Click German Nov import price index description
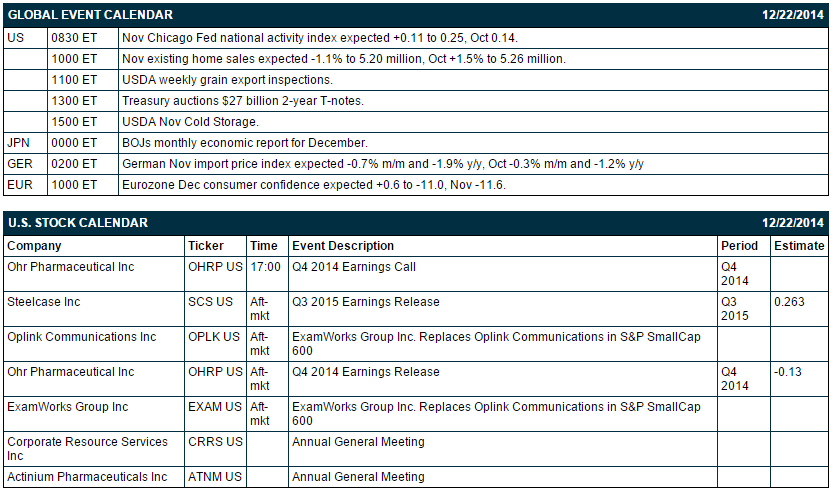The height and width of the screenshot is (493, 834). point(383,164)
